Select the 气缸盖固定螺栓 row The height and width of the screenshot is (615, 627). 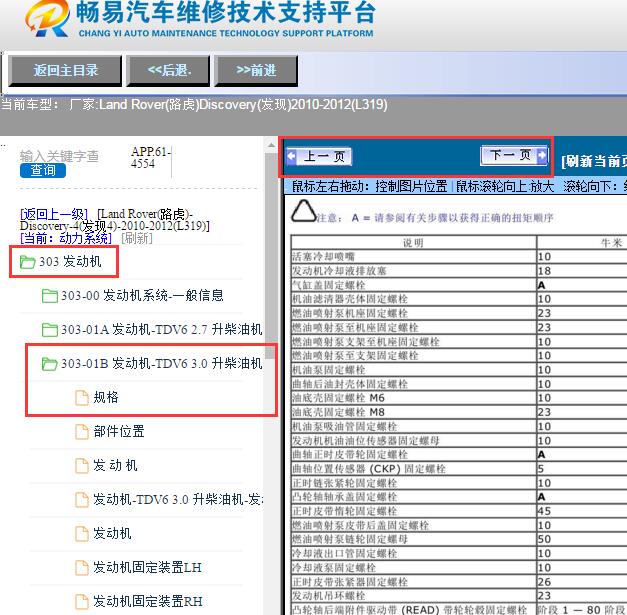(459, 285)
